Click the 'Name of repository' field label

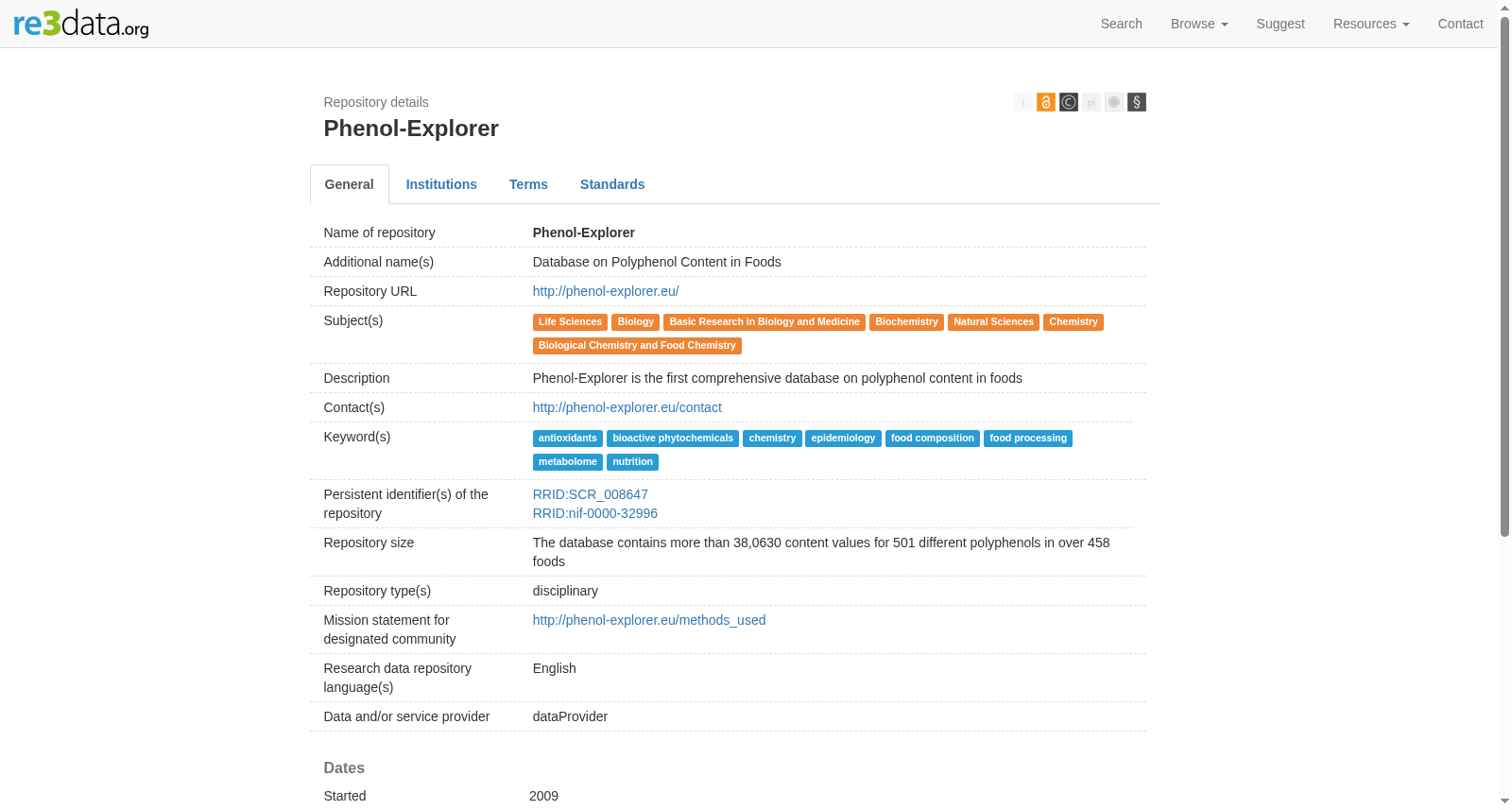(380, 233)
